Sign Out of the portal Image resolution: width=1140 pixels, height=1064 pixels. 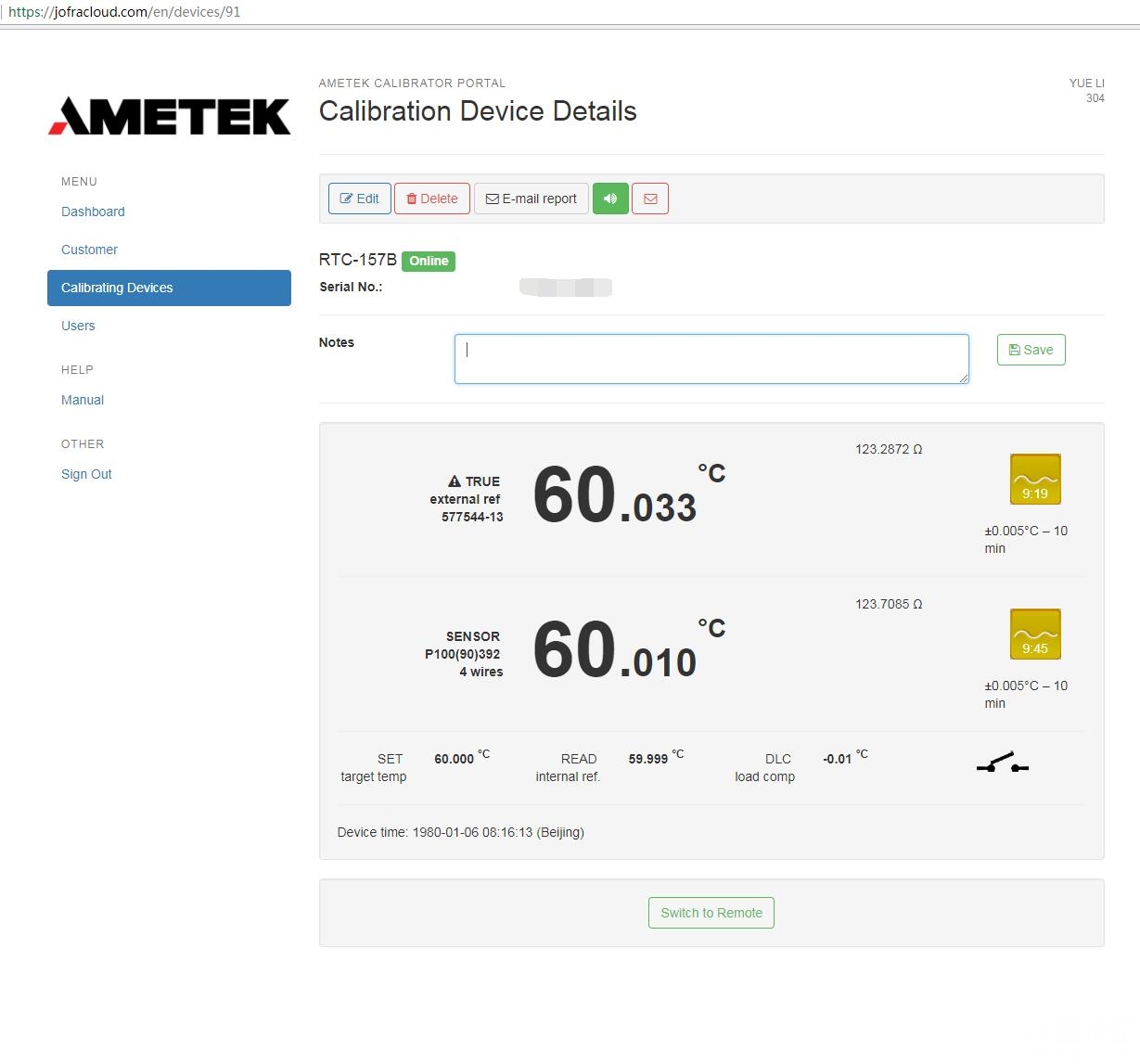86,474
